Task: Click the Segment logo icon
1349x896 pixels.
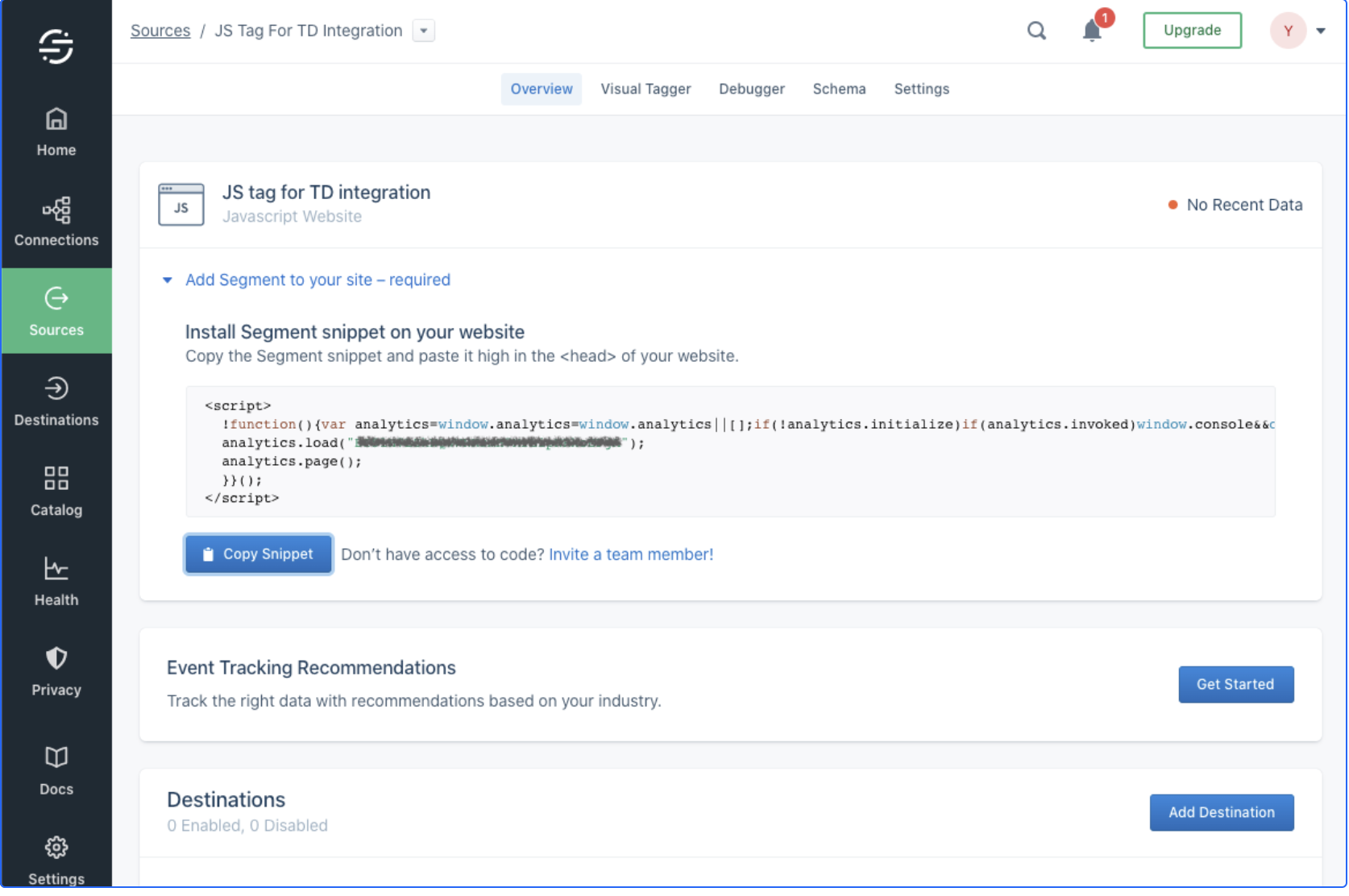Action: point(56,46)
